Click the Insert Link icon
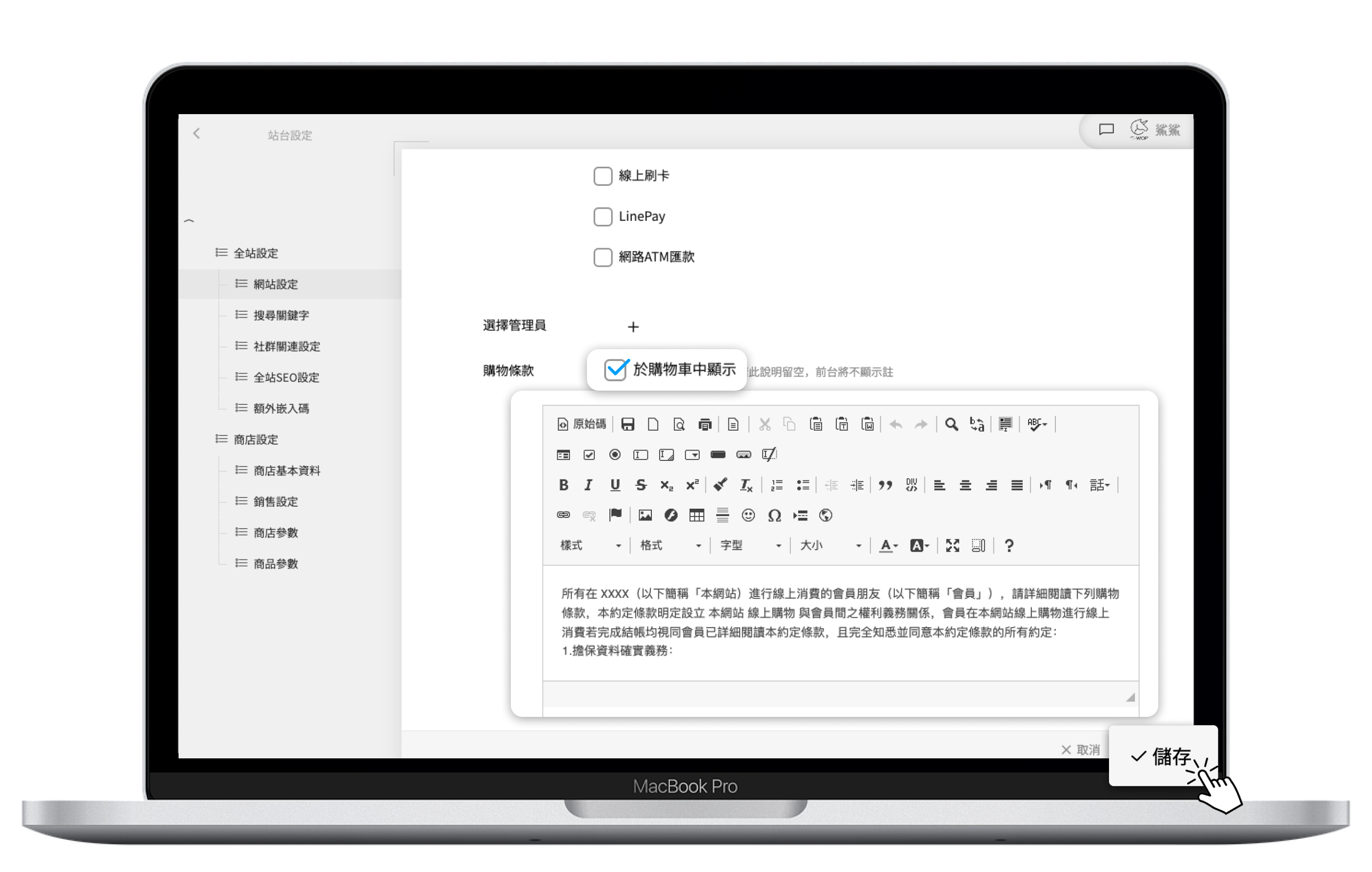Image resolution: width=1372 pixels, height=872 pixels. [x=563, y=515]
